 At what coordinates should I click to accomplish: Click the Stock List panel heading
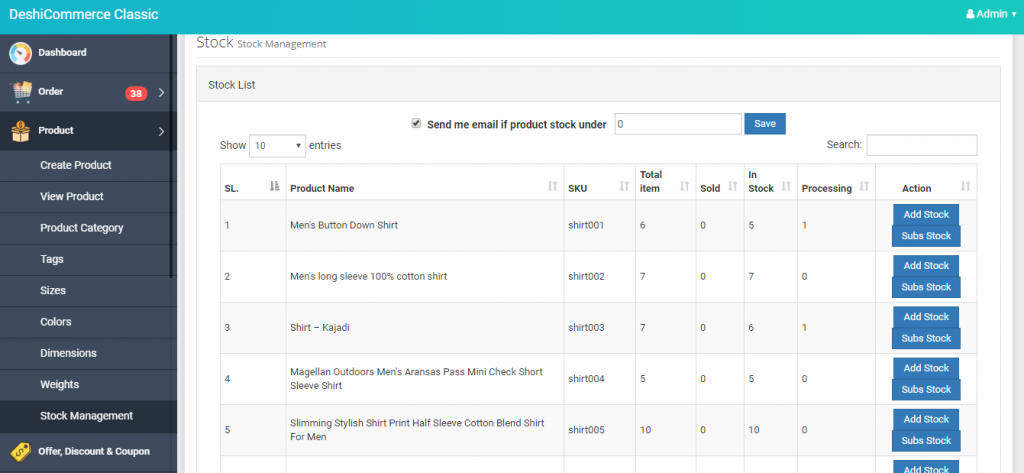pyautogui.click(x=598, y=85)
